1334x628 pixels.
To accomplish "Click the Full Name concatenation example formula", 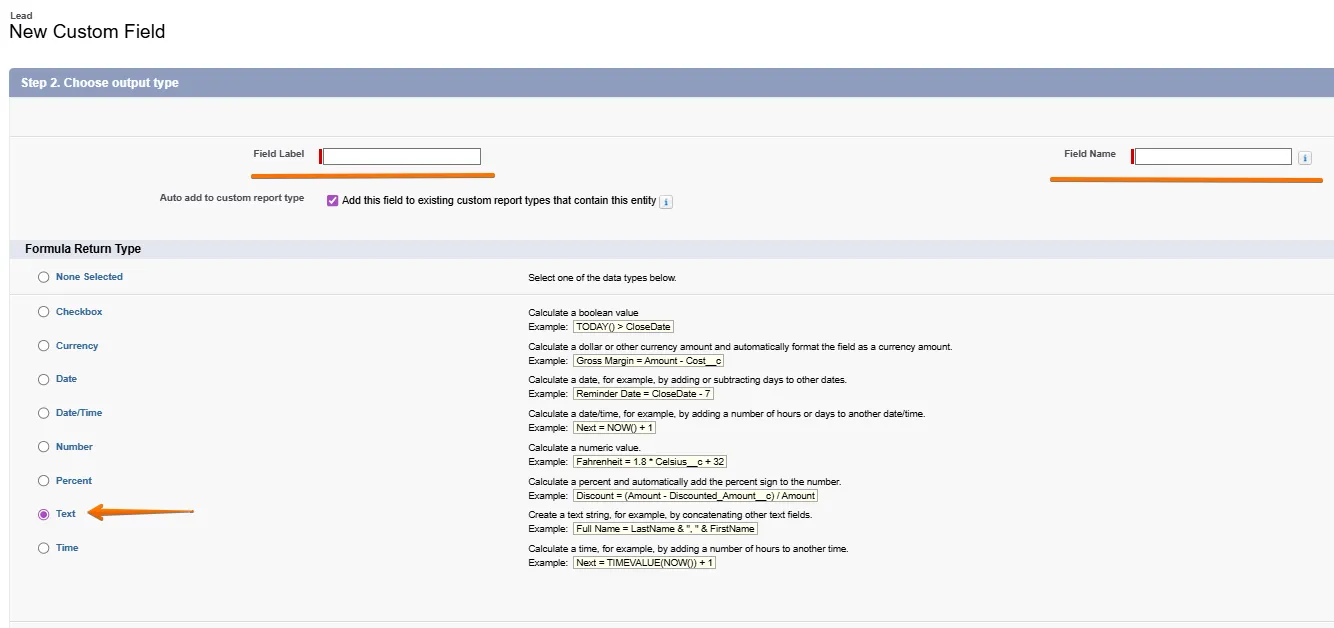I will (665, 529).
